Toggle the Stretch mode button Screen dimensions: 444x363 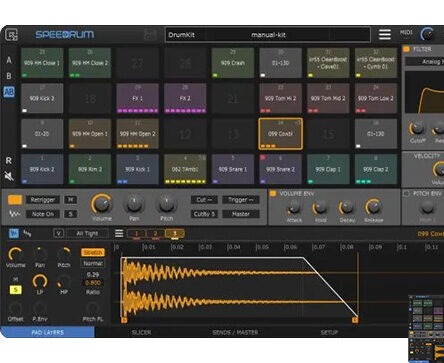93,253
